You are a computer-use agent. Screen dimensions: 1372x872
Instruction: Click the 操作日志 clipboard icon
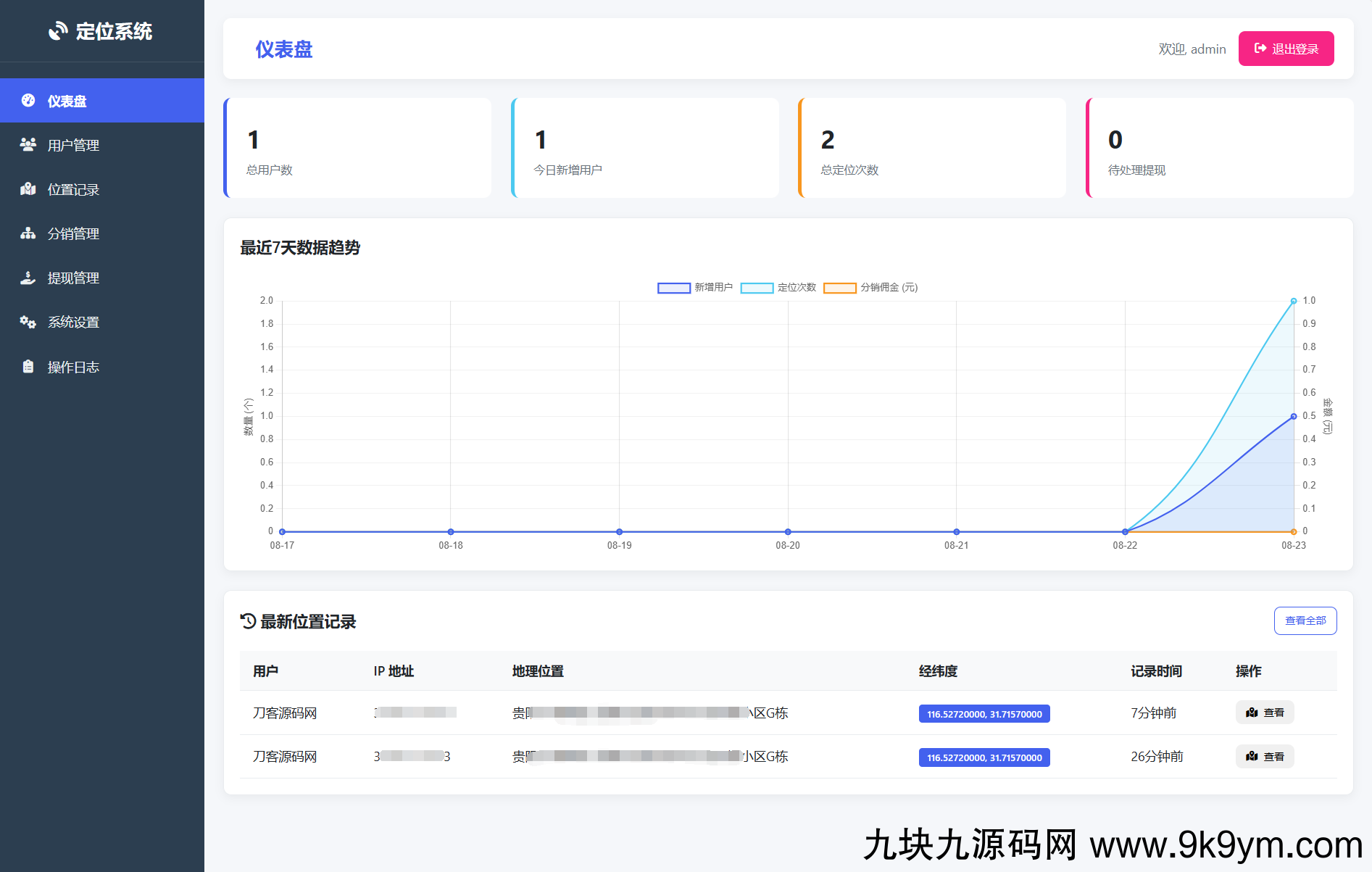(28, 367)
